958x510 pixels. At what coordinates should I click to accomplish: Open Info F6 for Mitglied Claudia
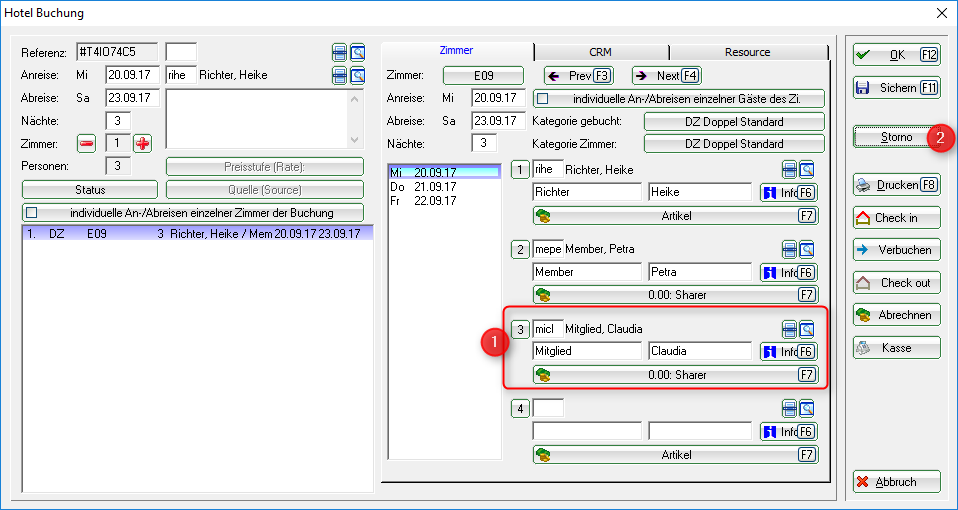click(789, 352)
